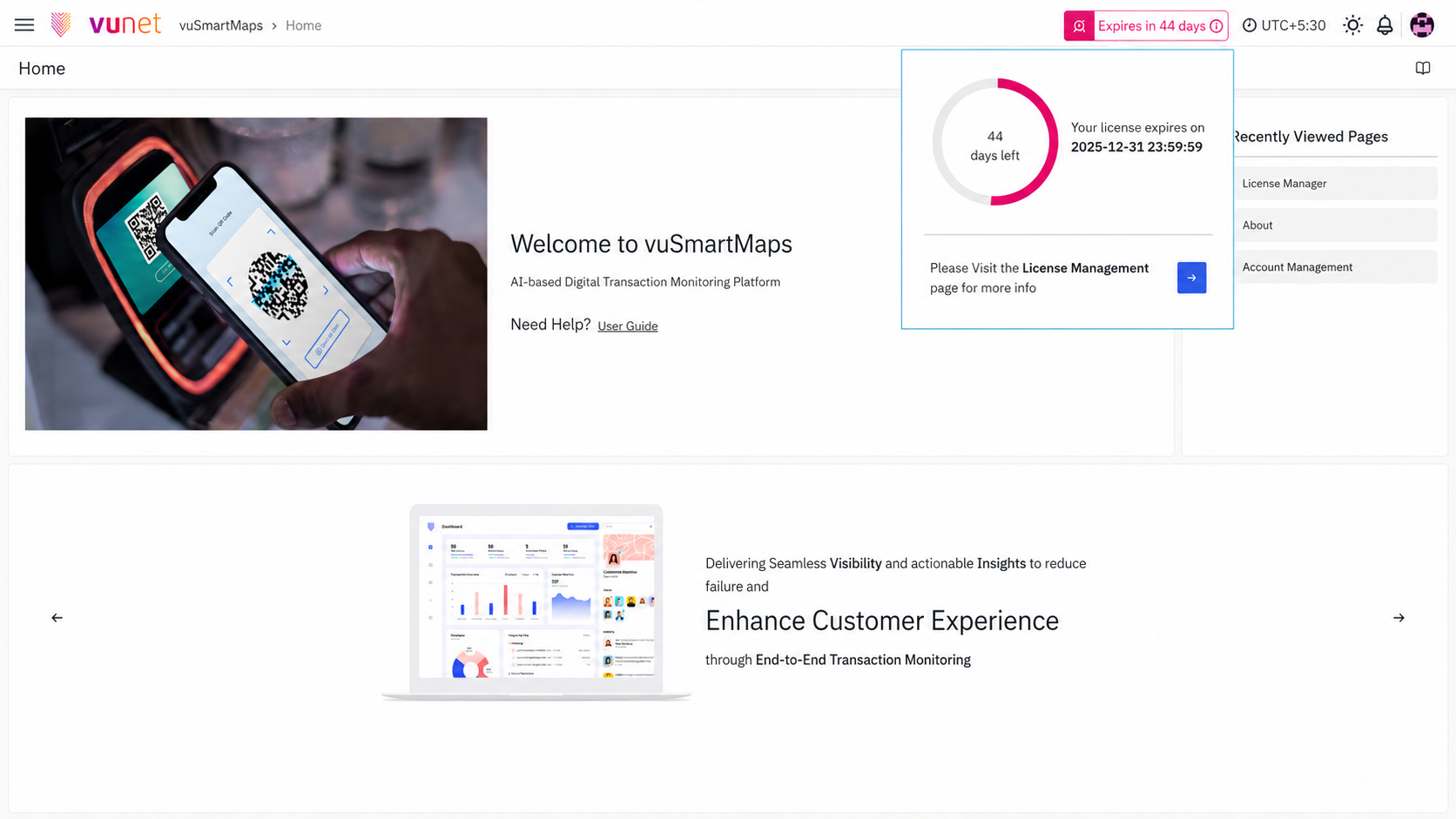Click the QR code phone image
This screenshot has height=819, width=1456.
click(x=256, y=273)
